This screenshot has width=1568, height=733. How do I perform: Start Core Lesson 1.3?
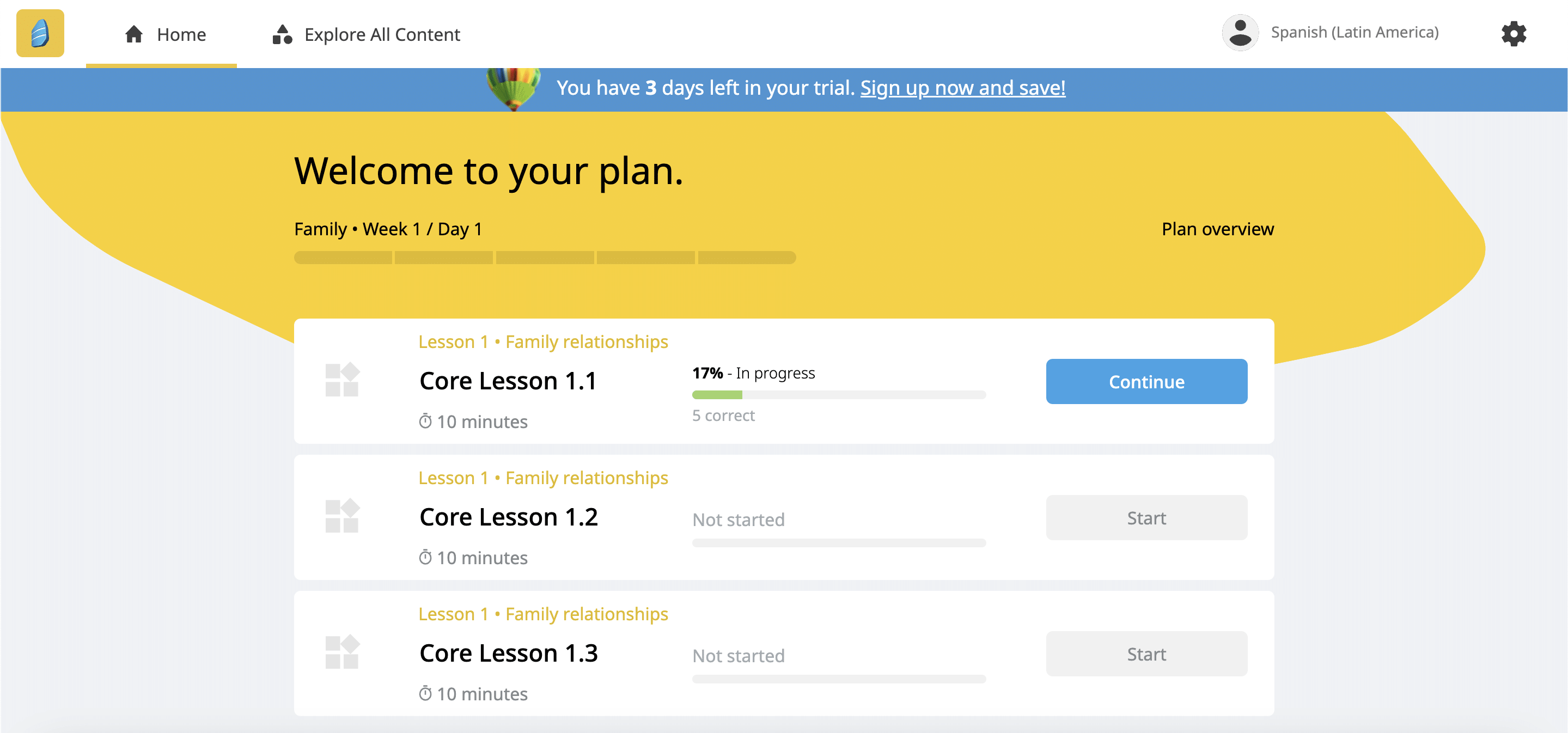(x=1146, y=655)
